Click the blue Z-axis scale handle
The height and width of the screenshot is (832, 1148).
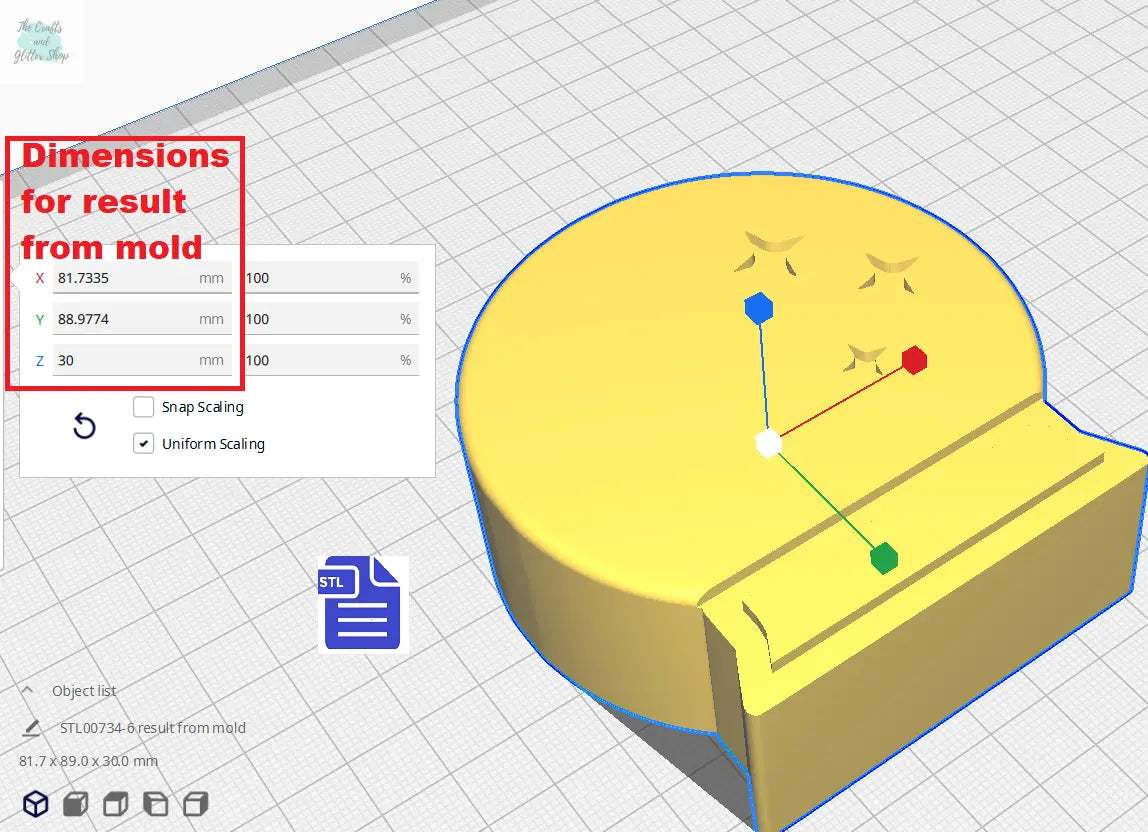point(759,308)
